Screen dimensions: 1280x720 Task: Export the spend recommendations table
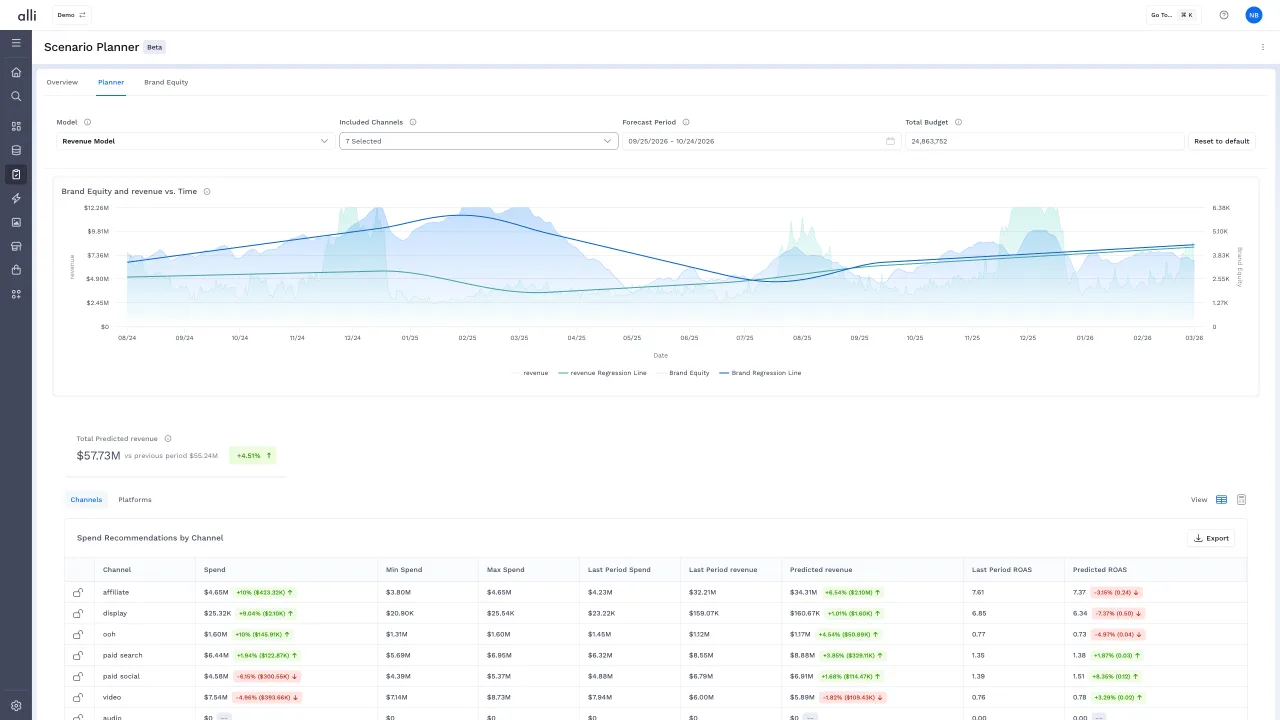[x=1211, y=538]
